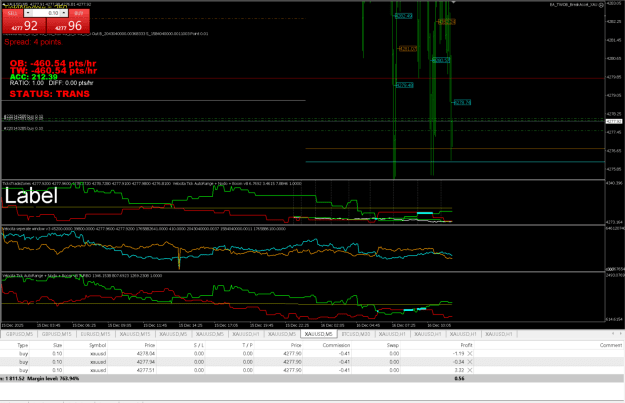Click the 15 Dec 03:45 time axis label
625x403 pixels.
click(49, 325)
